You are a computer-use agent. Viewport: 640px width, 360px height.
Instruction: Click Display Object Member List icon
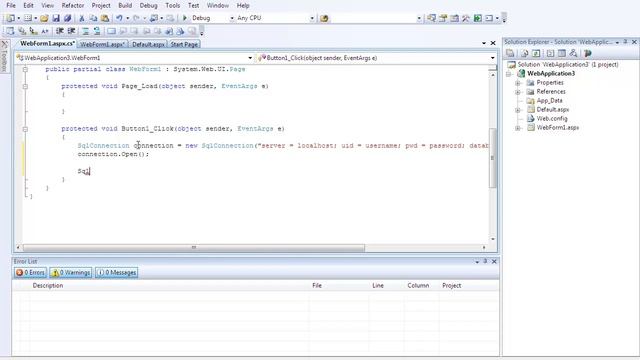click(10, 31)
